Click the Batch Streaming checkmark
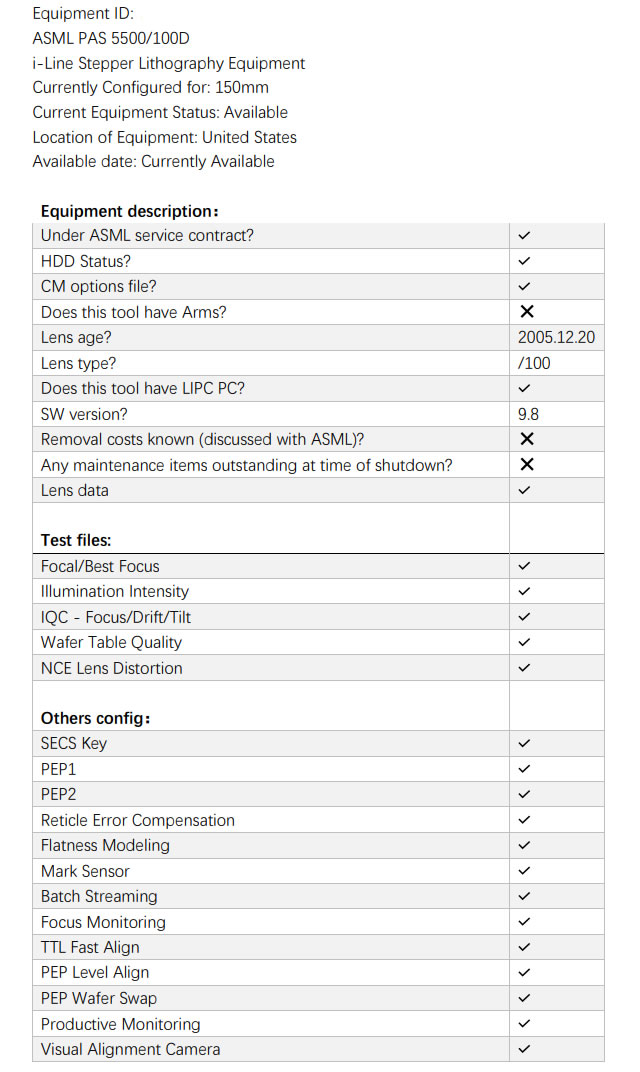 524,896
